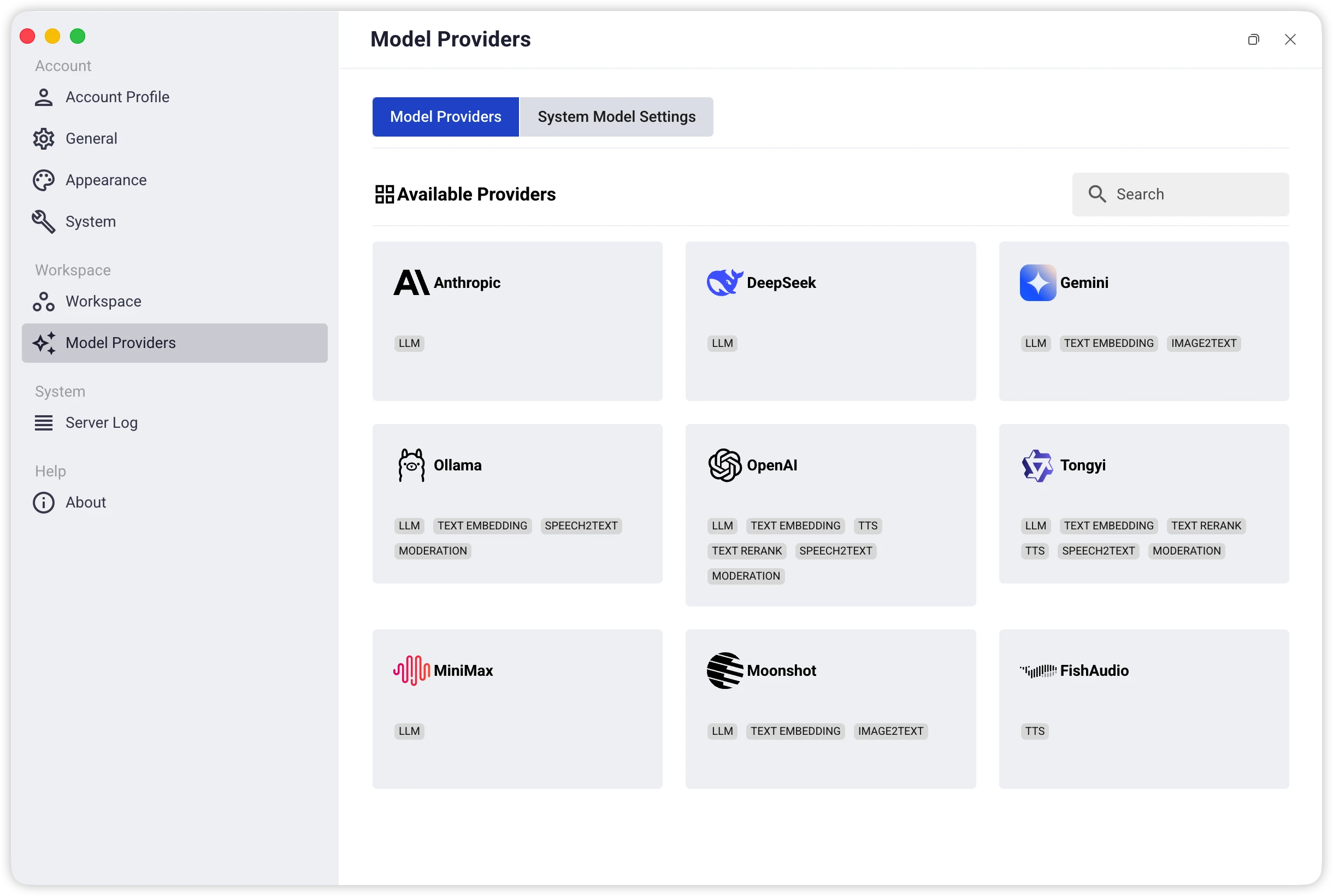This screenshot has width=1333, height=896.
Task: Click Gemini's TEXT EMBEDDING tag
Action: point(1108,344)
